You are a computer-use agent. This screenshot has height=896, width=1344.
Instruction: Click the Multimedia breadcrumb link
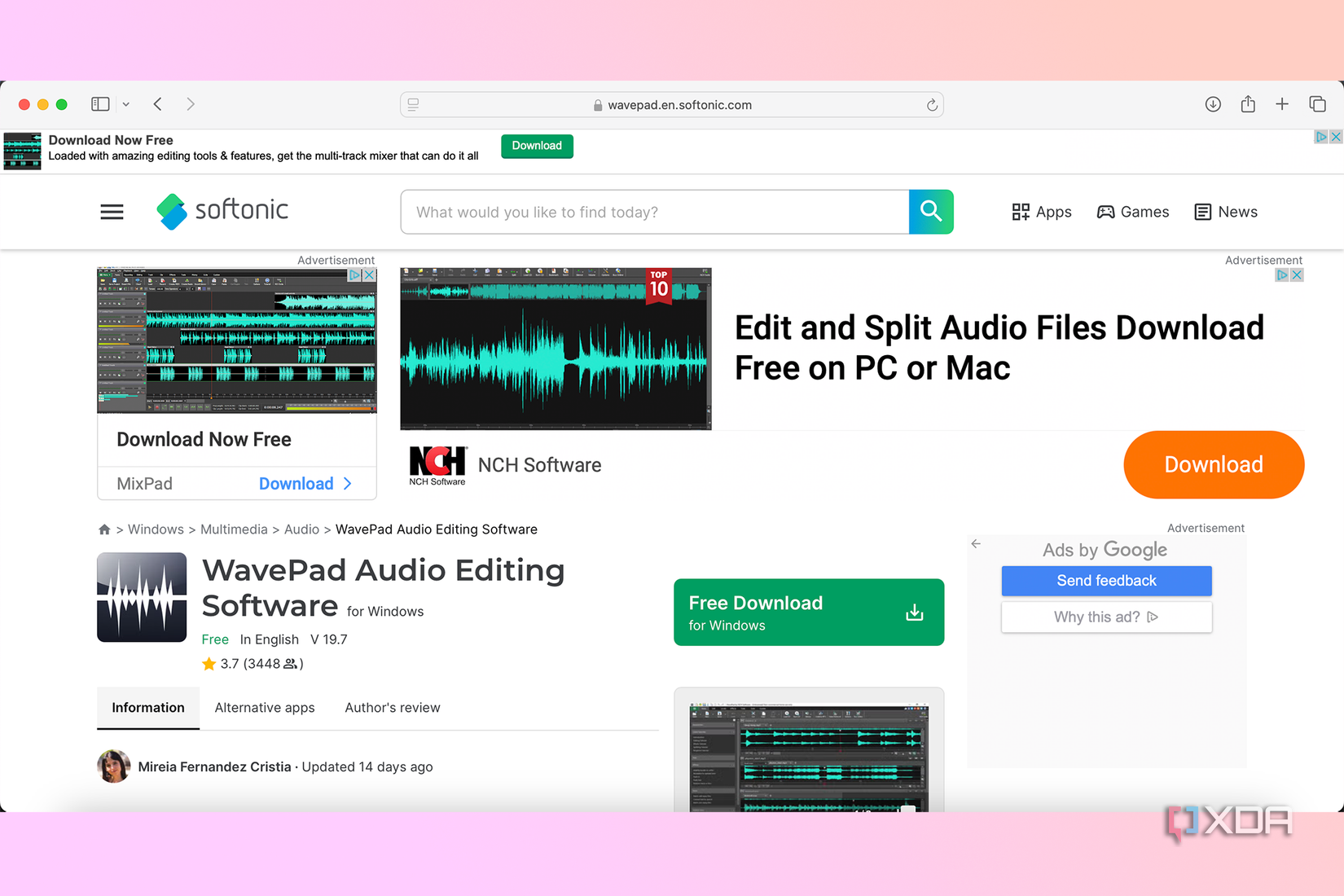point(234,529)
